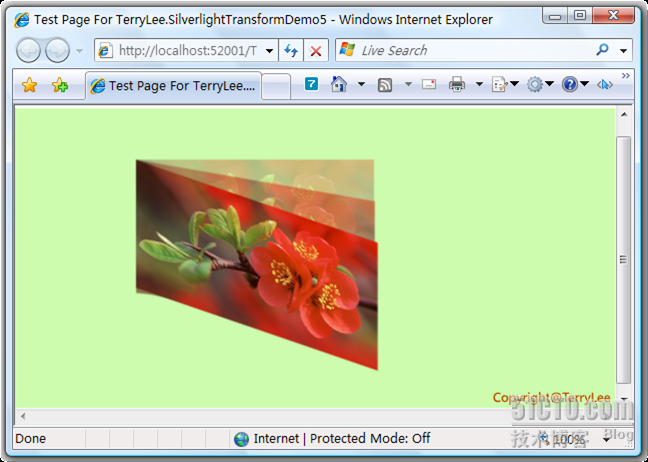Maximize the Internet Explorer window

tap(580, 16)
